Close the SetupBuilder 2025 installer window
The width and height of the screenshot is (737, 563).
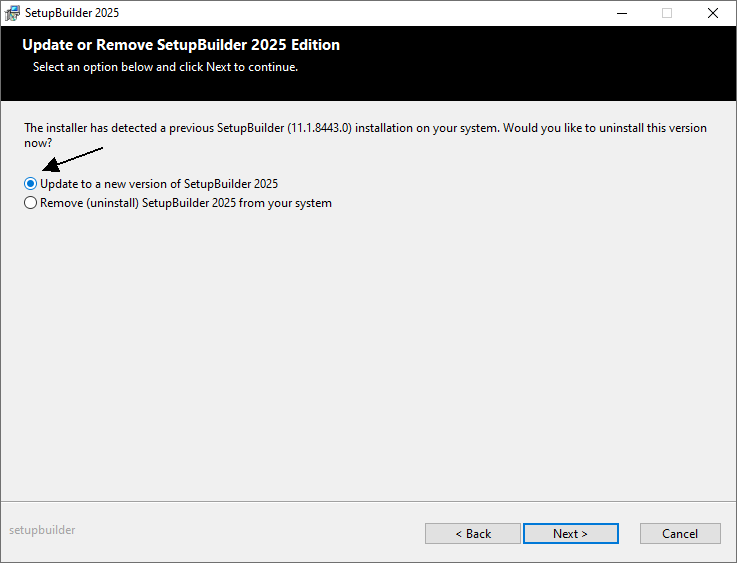pyautogui.click(x=713, y=13)
